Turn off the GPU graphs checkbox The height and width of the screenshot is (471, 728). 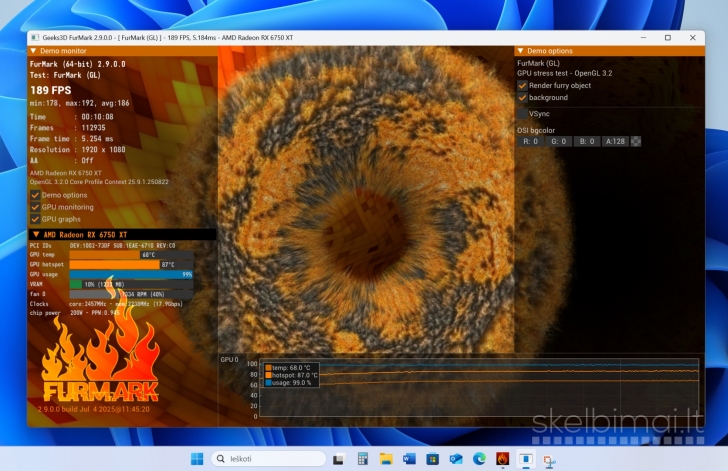35,218
